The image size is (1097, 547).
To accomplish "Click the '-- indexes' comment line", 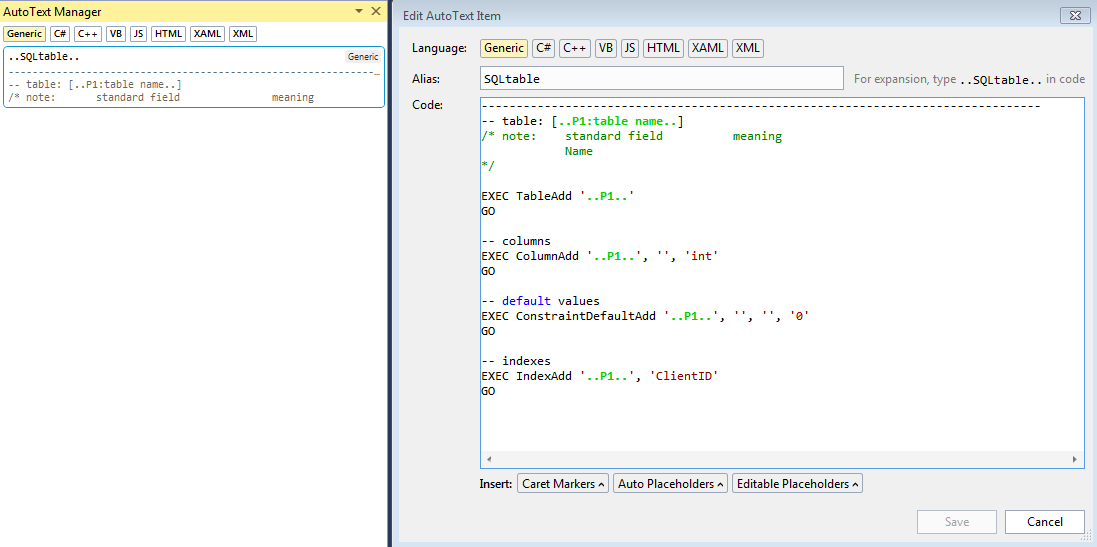I will coord(516,362).
